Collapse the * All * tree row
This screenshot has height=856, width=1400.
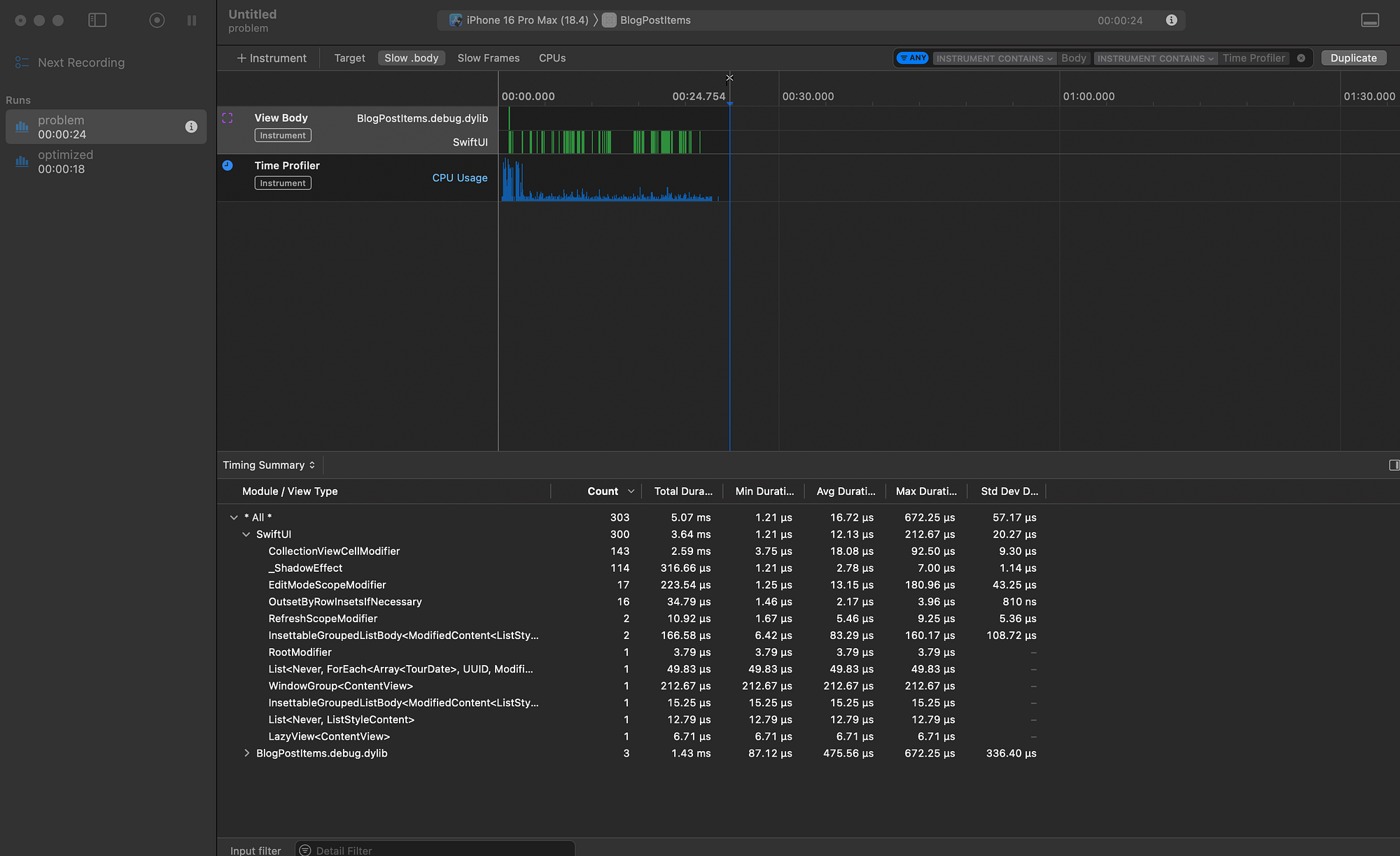pos(234,518)
